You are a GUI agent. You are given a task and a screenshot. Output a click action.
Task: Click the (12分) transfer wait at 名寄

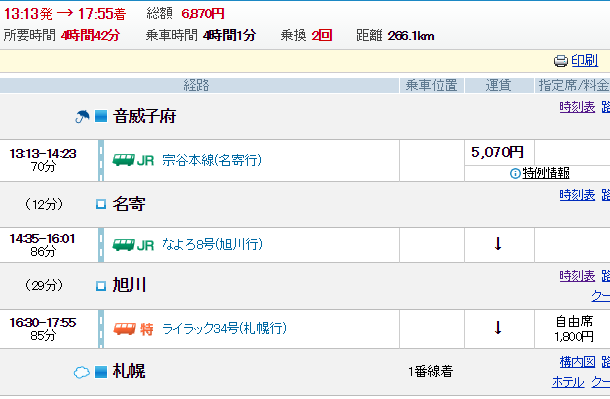(x=44, y=204)
